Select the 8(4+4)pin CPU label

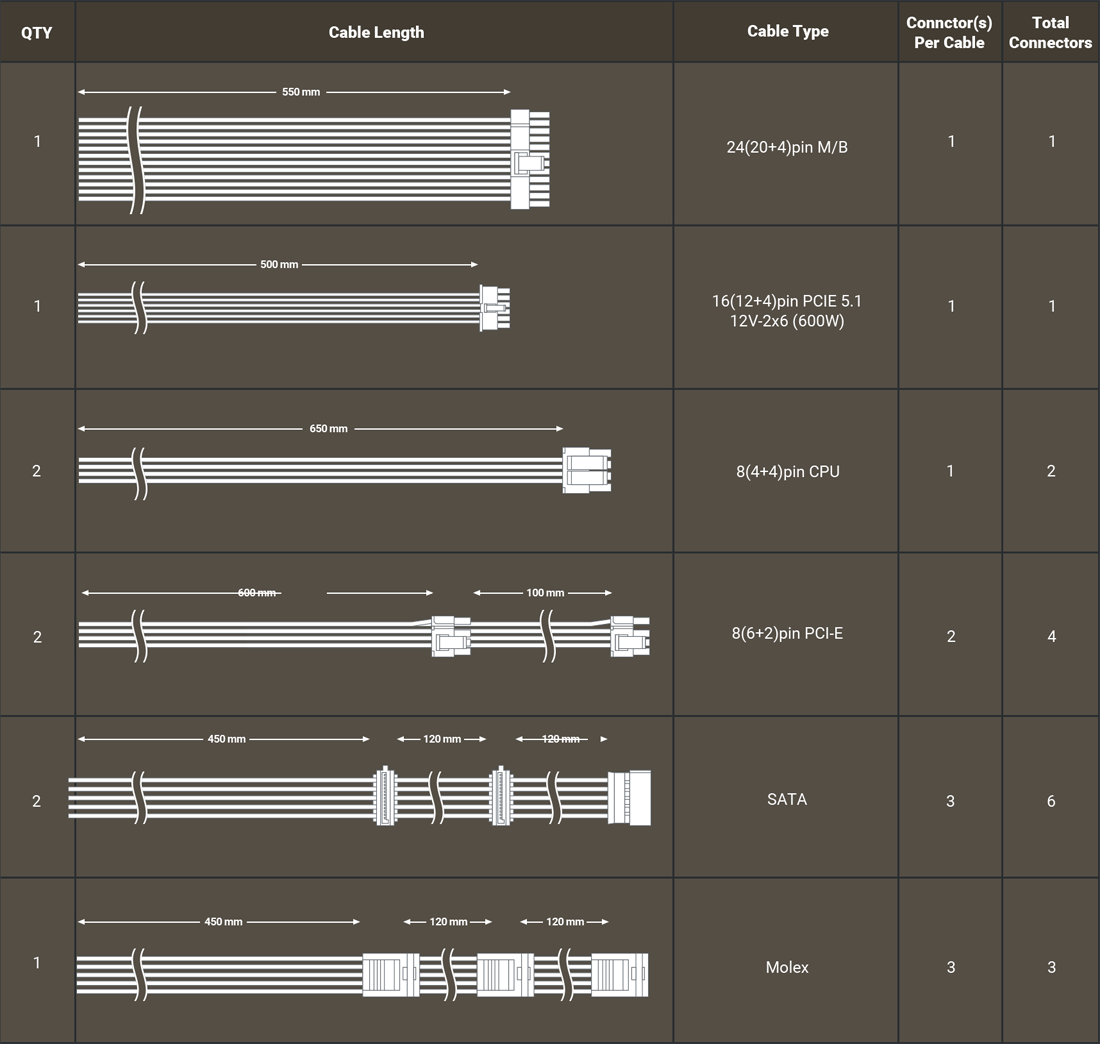787,471
